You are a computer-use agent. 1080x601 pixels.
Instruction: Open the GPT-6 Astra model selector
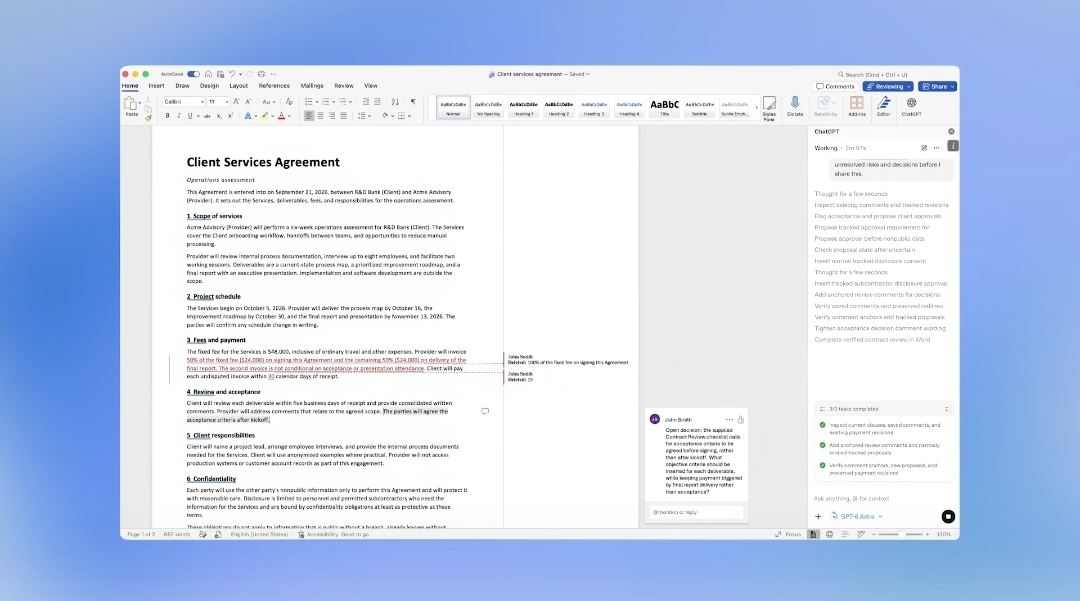[x=857, y=516]
